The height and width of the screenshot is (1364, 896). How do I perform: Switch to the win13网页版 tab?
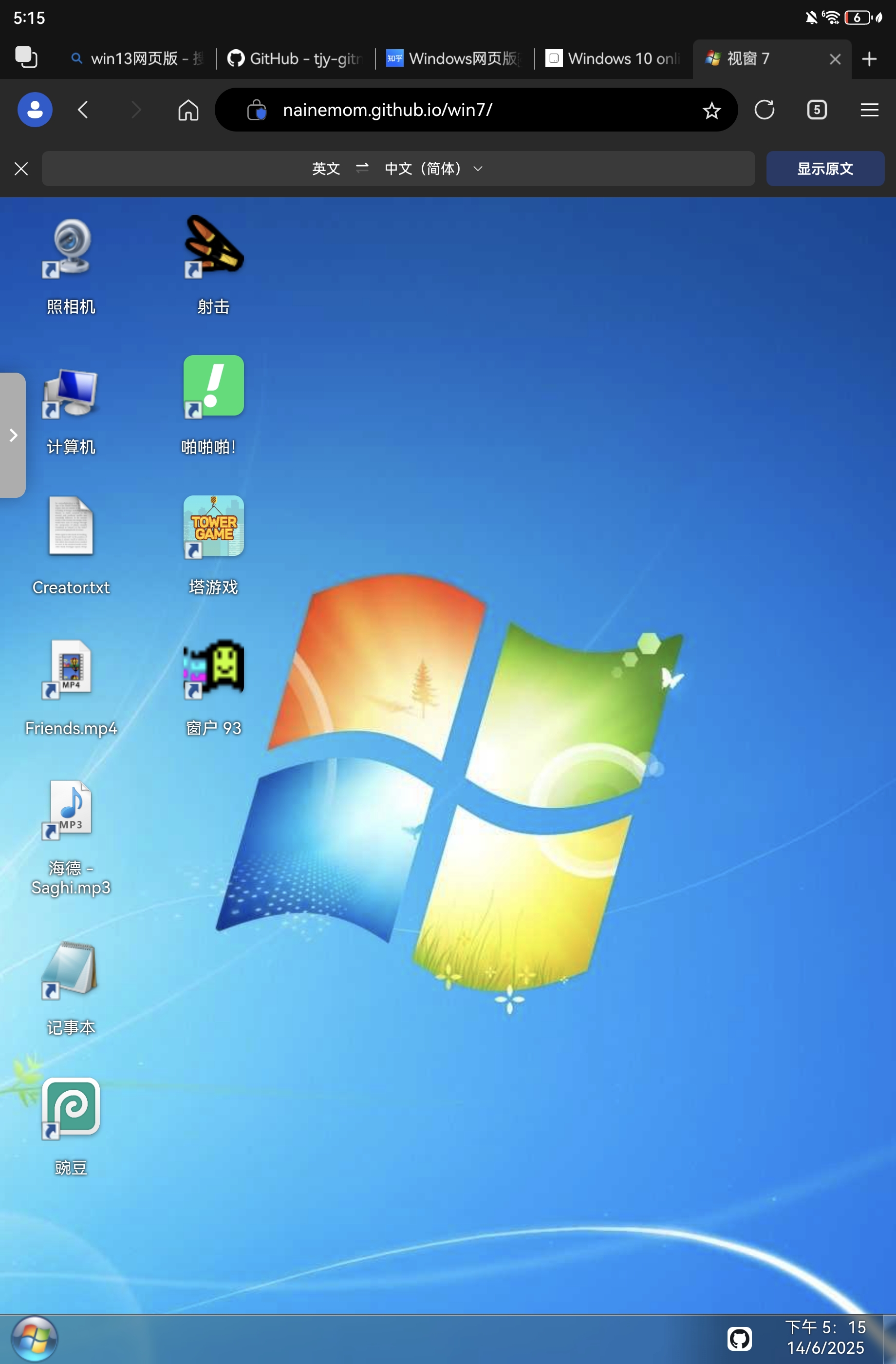point(136,58)
